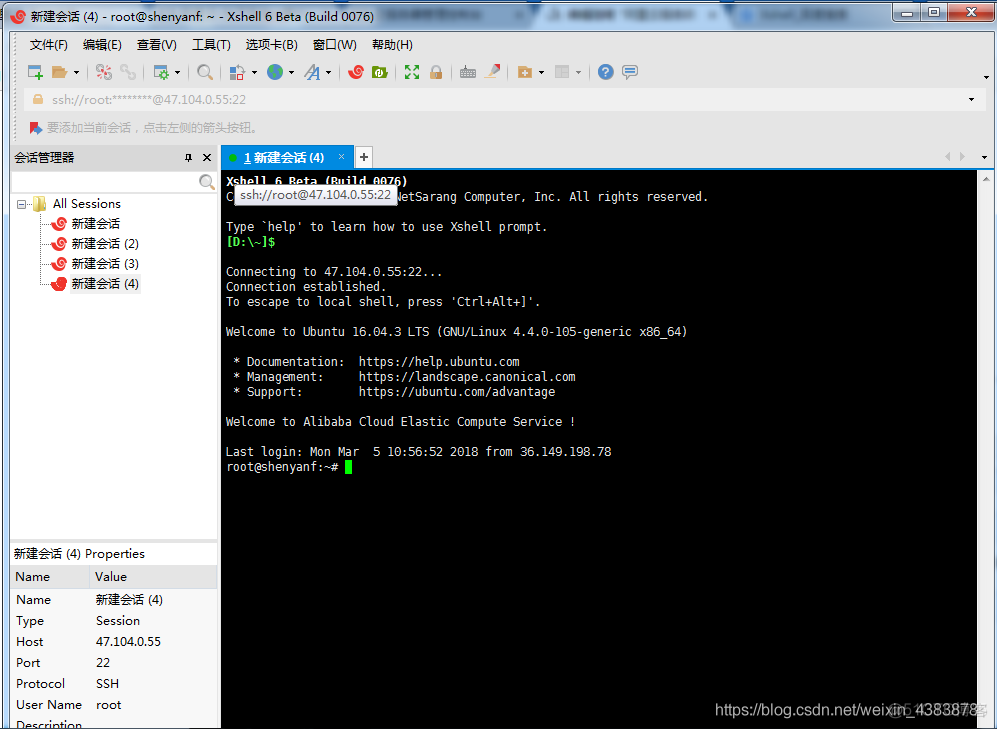Image resolution: width=997 pixels, height=729 pixels.
Task: Collapse the All Sessions tree node
Action: [22, 205]
